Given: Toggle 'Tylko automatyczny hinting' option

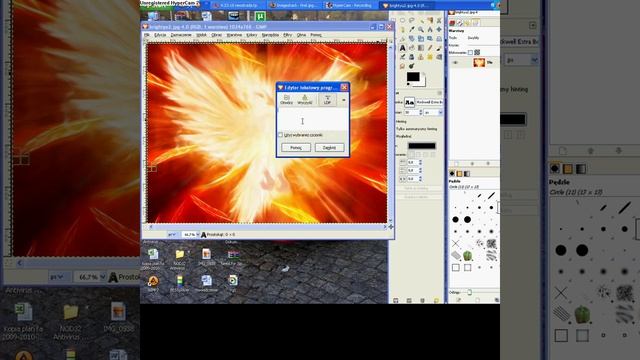Looking at the screenshot, I should tap(416, 129).
